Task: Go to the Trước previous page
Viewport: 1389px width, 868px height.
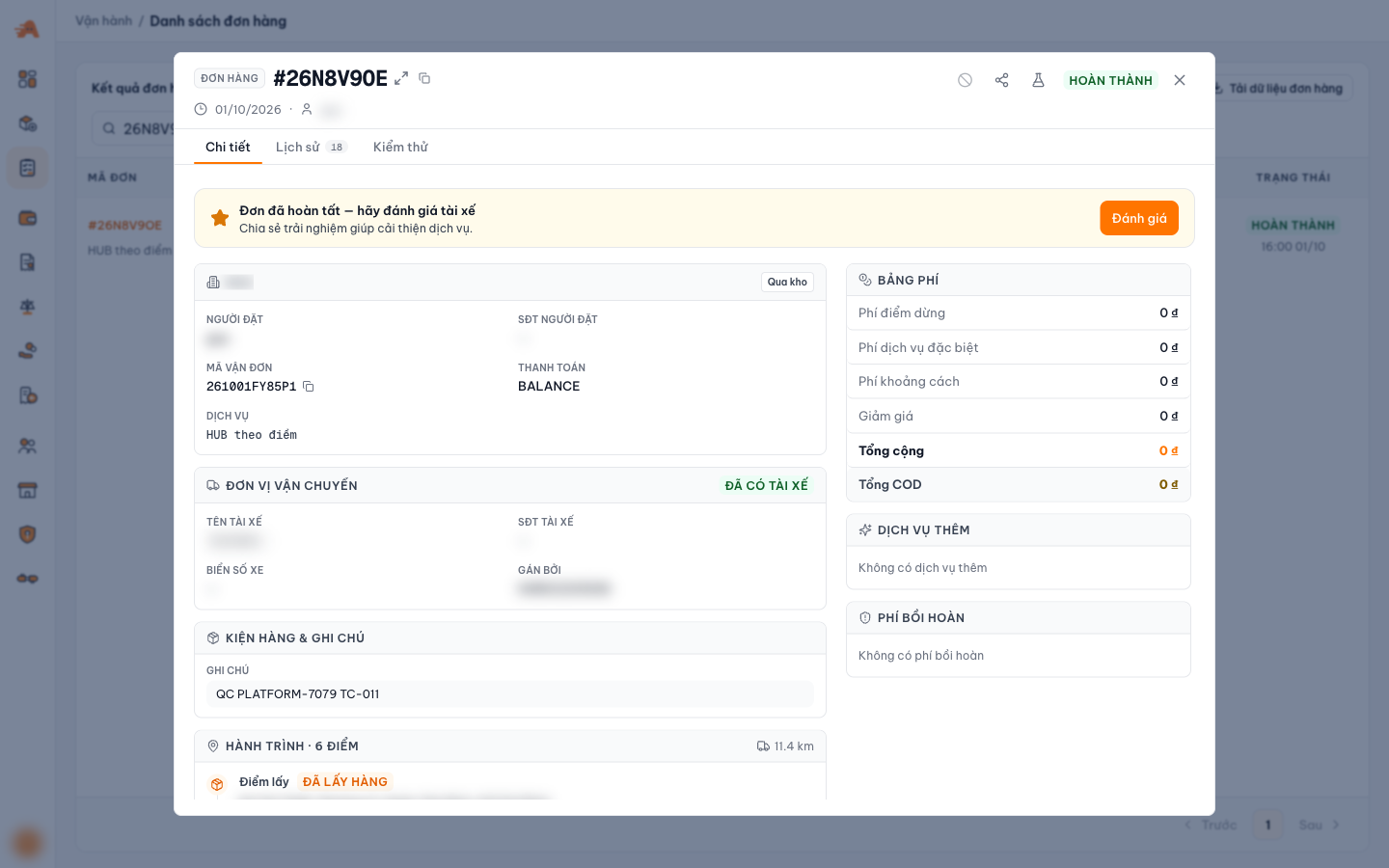Action: tap(1212, 825)
